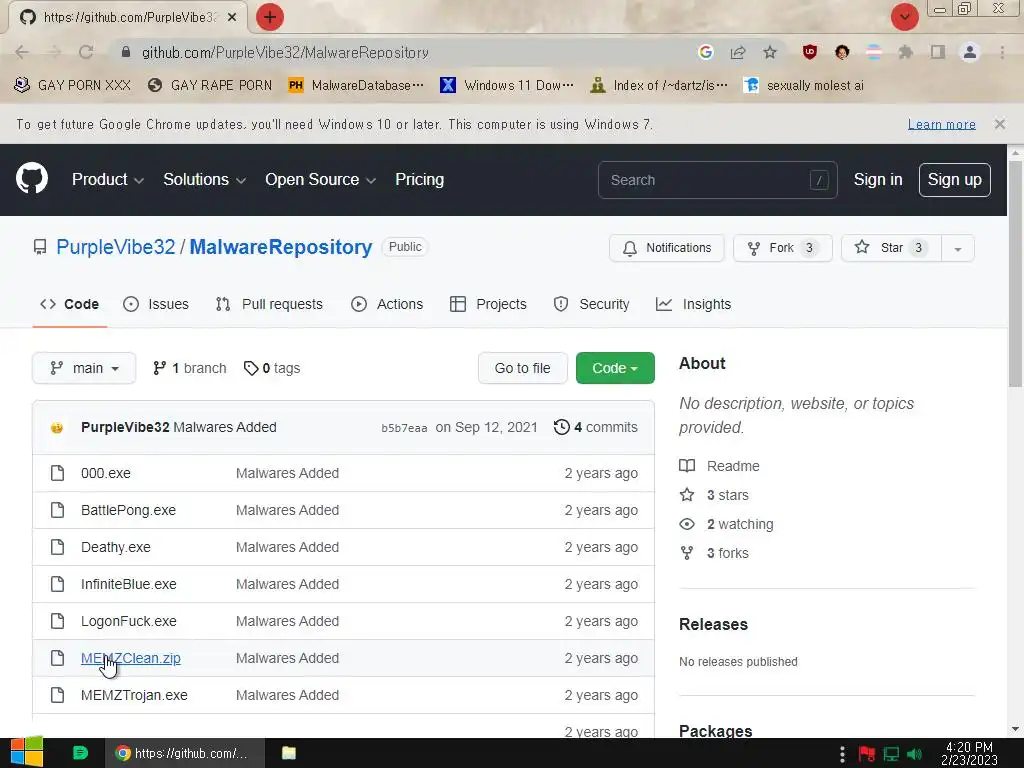Click the file icon beside InfiniteBlue.exe
This screenshot has width=1024, height=768.
click(x=57, y=584)
